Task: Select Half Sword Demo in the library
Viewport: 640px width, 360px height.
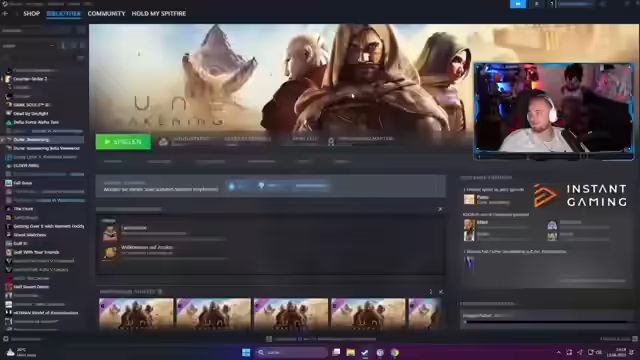Action: [31, 287]
